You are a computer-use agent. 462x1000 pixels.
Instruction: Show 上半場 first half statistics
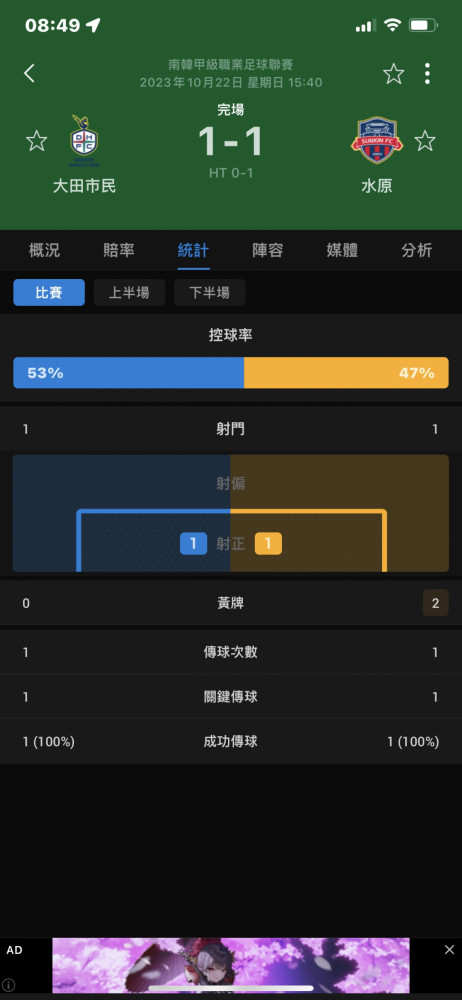[x=130, y=293]
